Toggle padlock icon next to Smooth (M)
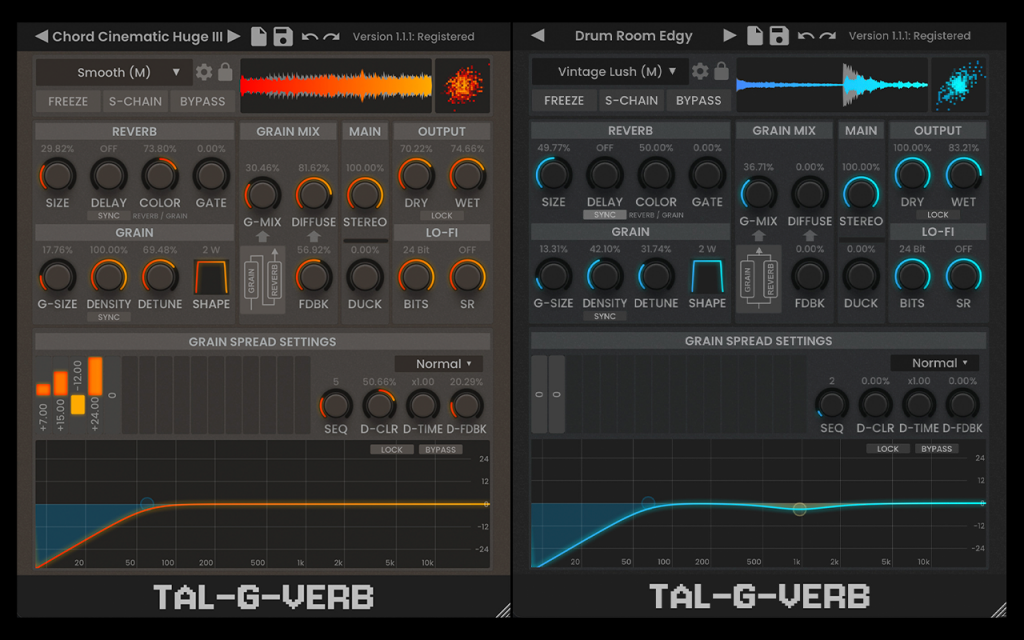Viewport: 1024px width, 640px height. [225, 72]
